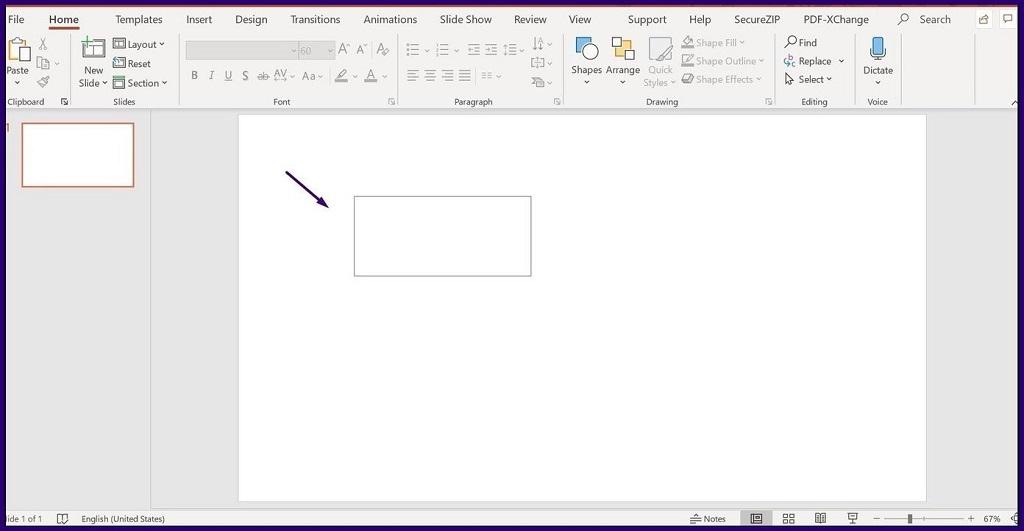This screenshot has width=1024, height=531.
Task: Open the File tab
Action: point(16,20)
